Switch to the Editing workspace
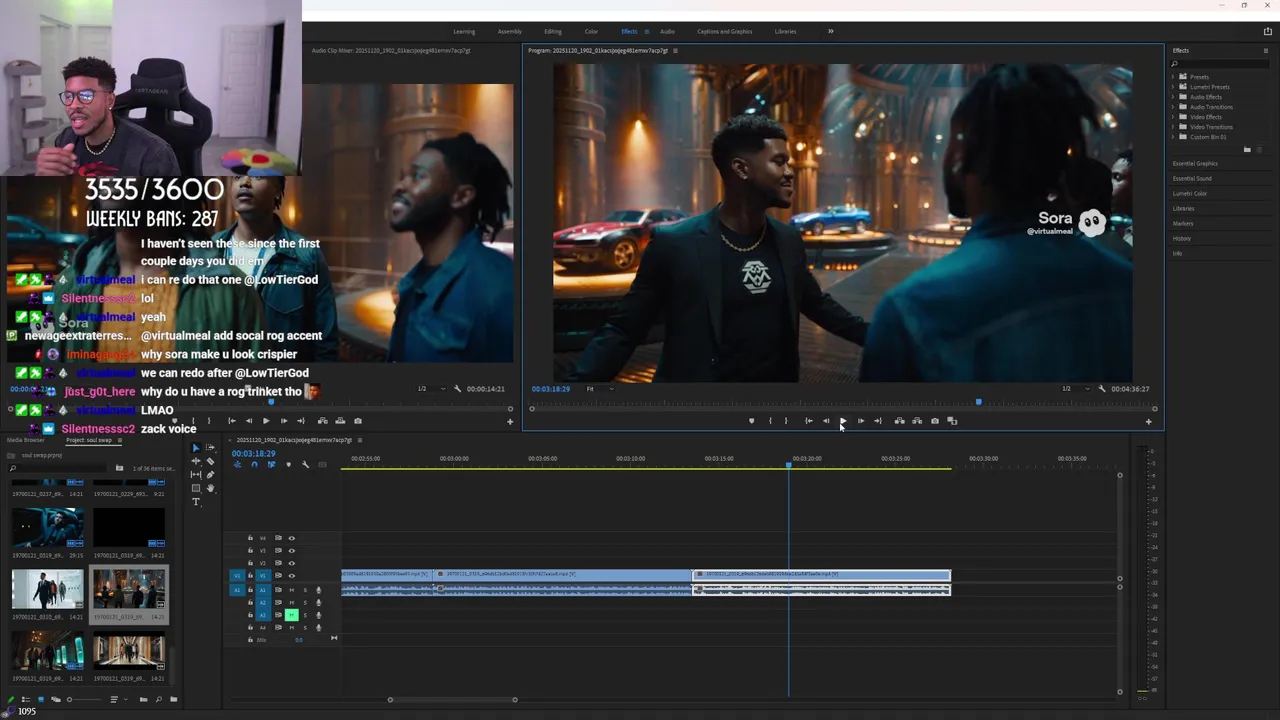The width and height of the screenshot is (1280, 720). pos(553,31)
